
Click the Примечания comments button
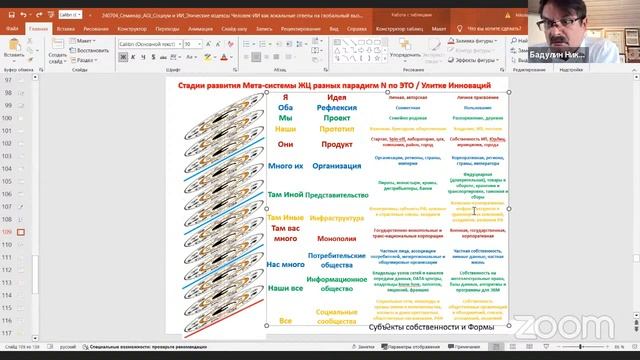(x=464, y=347)
